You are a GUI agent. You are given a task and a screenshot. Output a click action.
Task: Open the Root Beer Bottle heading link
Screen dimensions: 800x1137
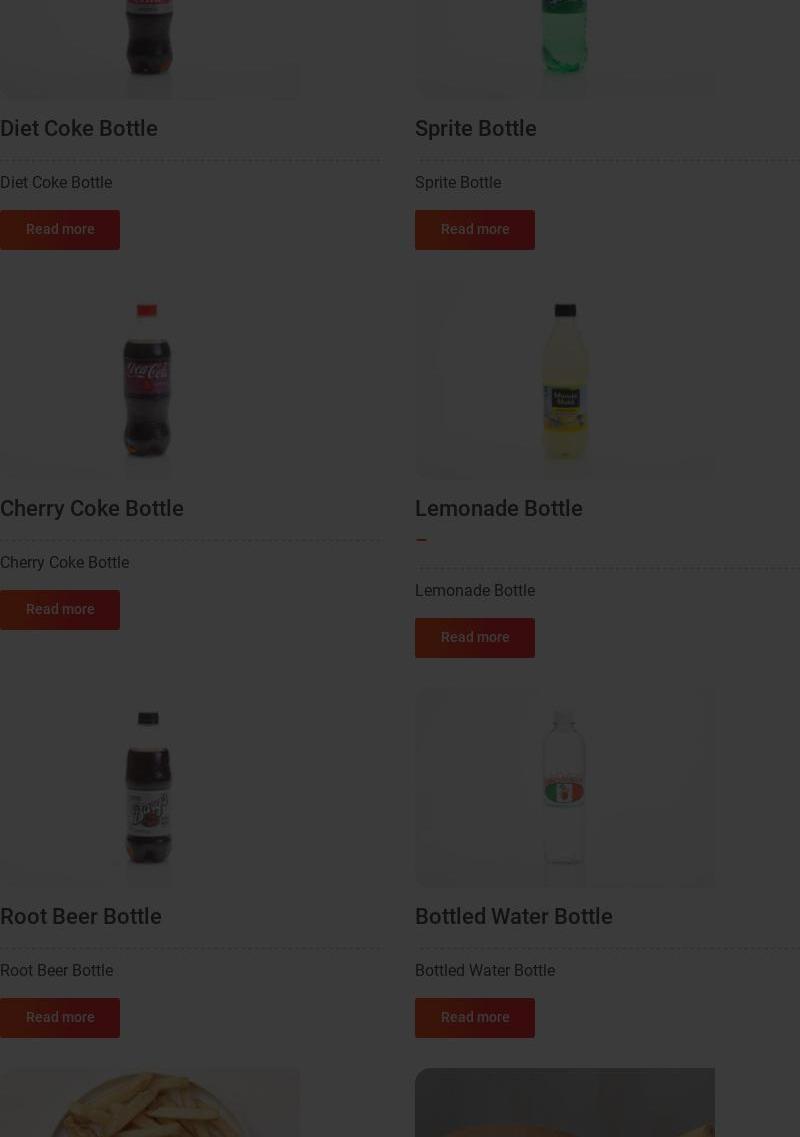pos(81,917)
